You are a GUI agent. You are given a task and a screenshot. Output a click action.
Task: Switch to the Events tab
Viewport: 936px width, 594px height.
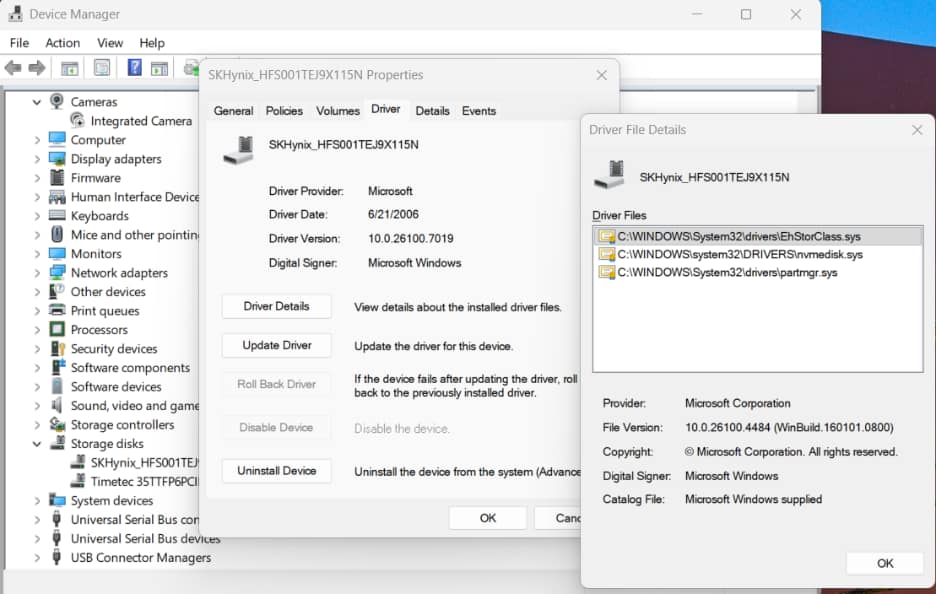[479, 111]
